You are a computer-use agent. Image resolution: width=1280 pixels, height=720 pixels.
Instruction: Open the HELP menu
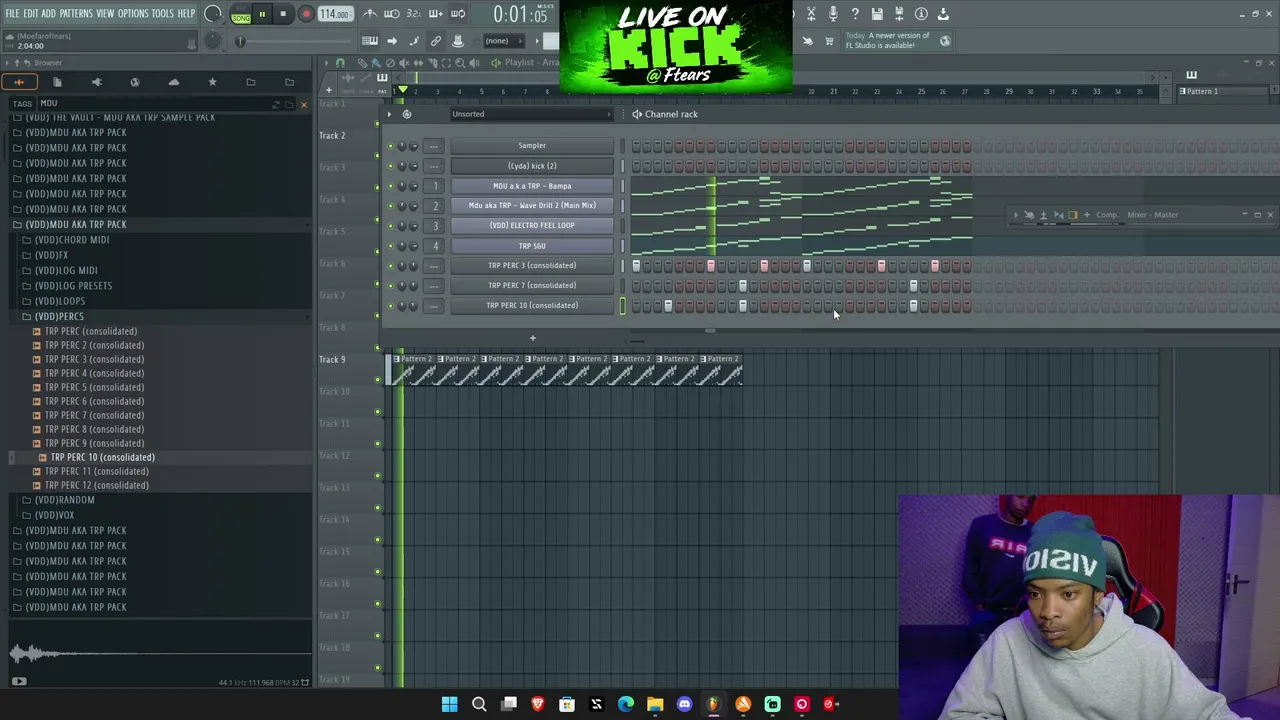(x=187, y=14)
